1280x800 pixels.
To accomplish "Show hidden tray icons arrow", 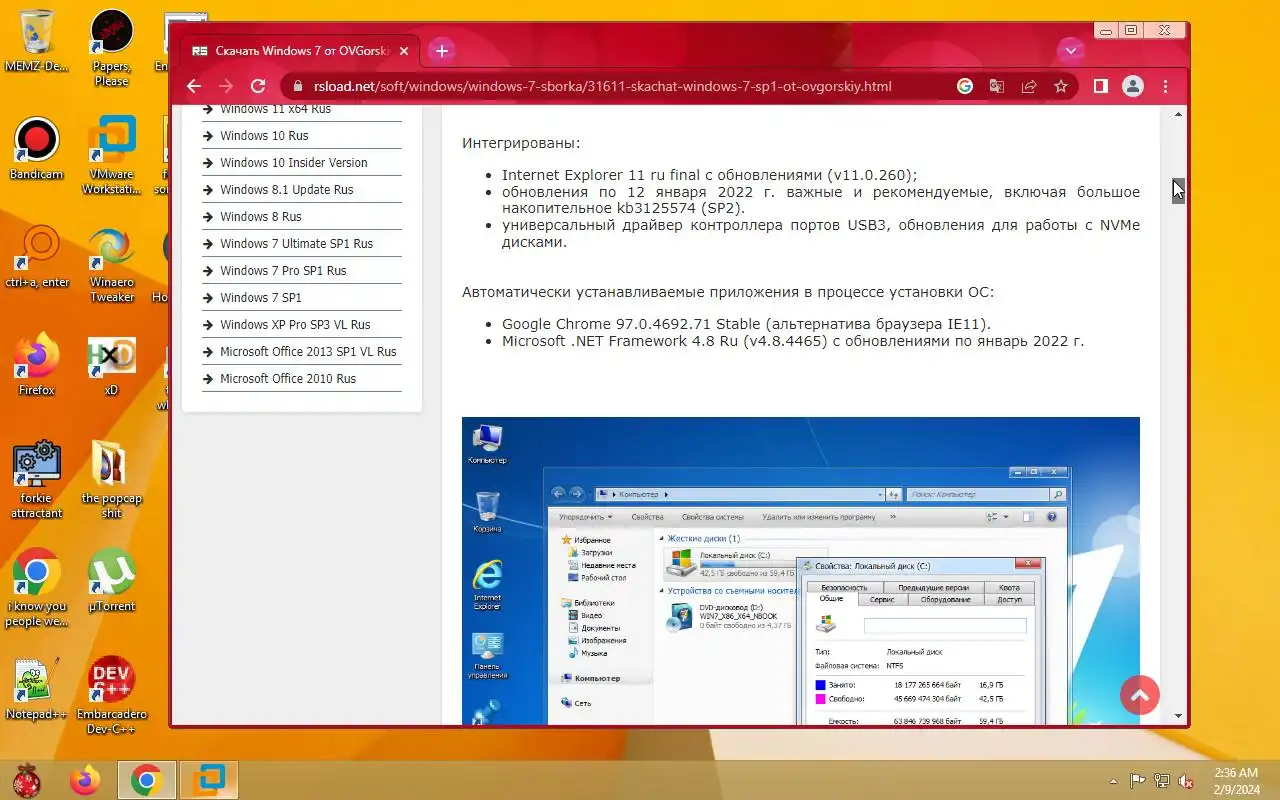I will pos(1114,781).
